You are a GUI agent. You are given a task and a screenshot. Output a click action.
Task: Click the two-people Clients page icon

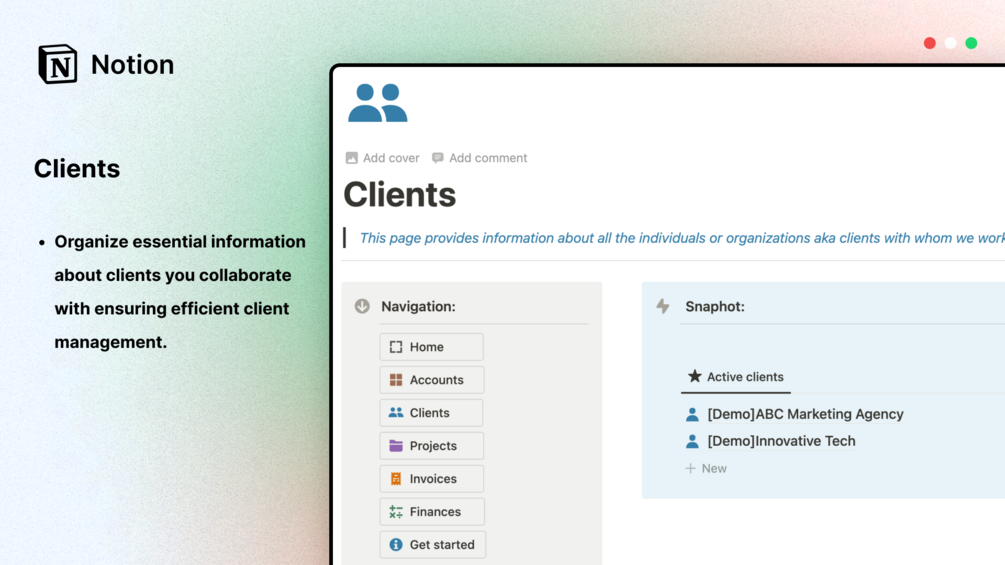(x=378, y=102)
